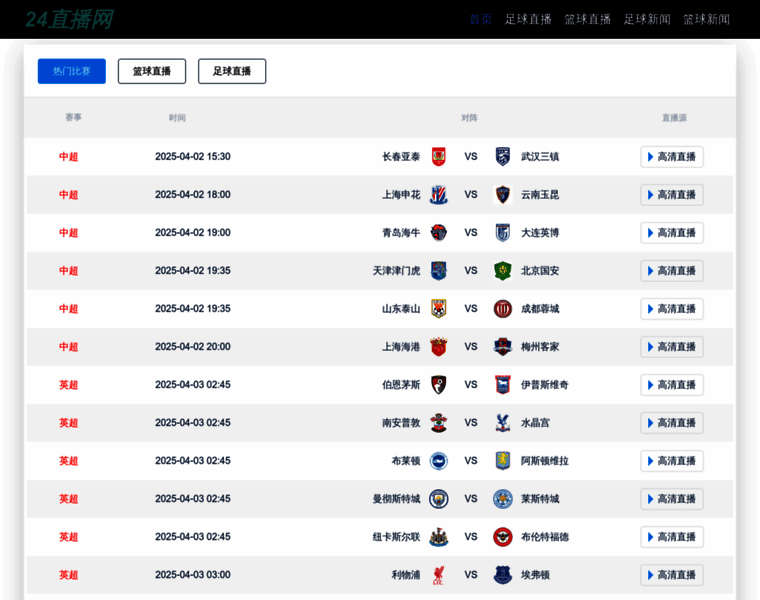
Task: Click the time 2025-04-03 03:00
Action: 193,575
